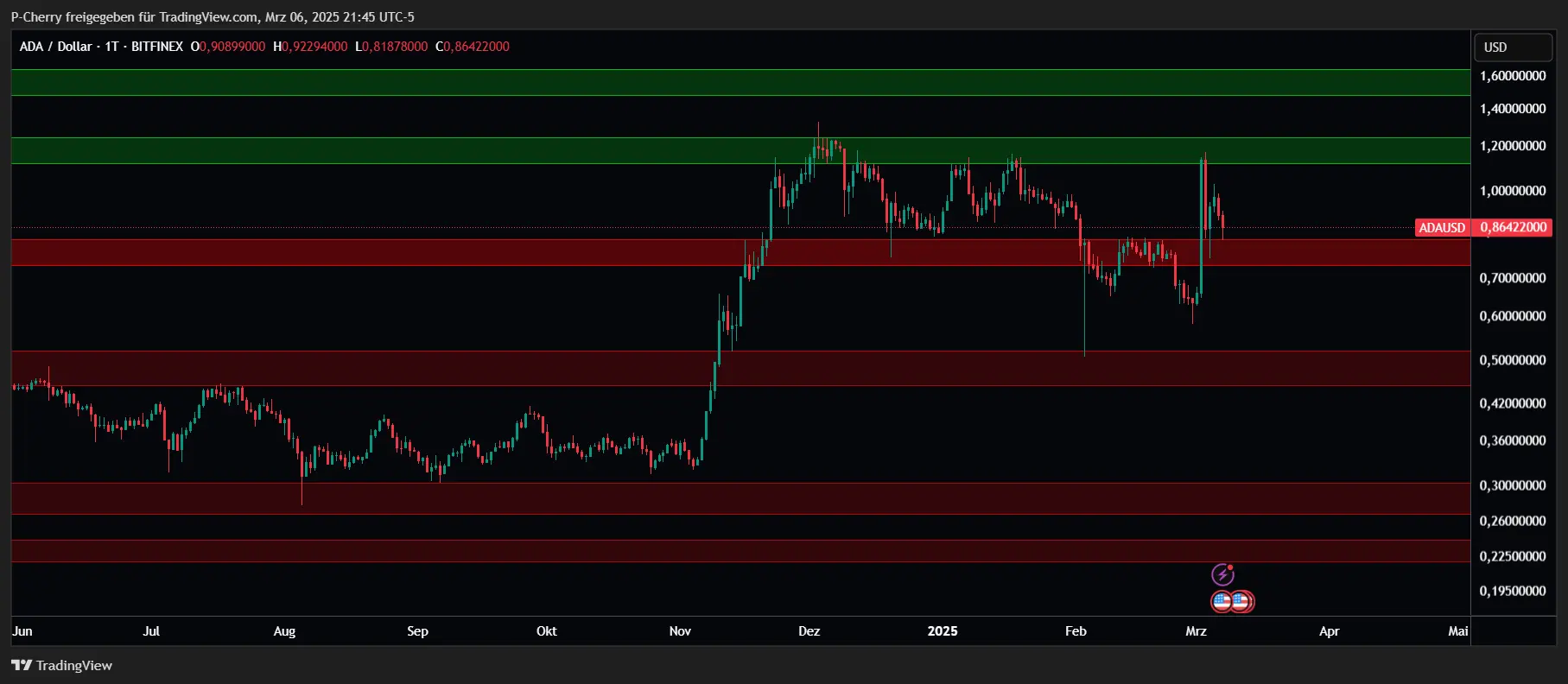Click the 1,20000000 price axis label

1513,146
